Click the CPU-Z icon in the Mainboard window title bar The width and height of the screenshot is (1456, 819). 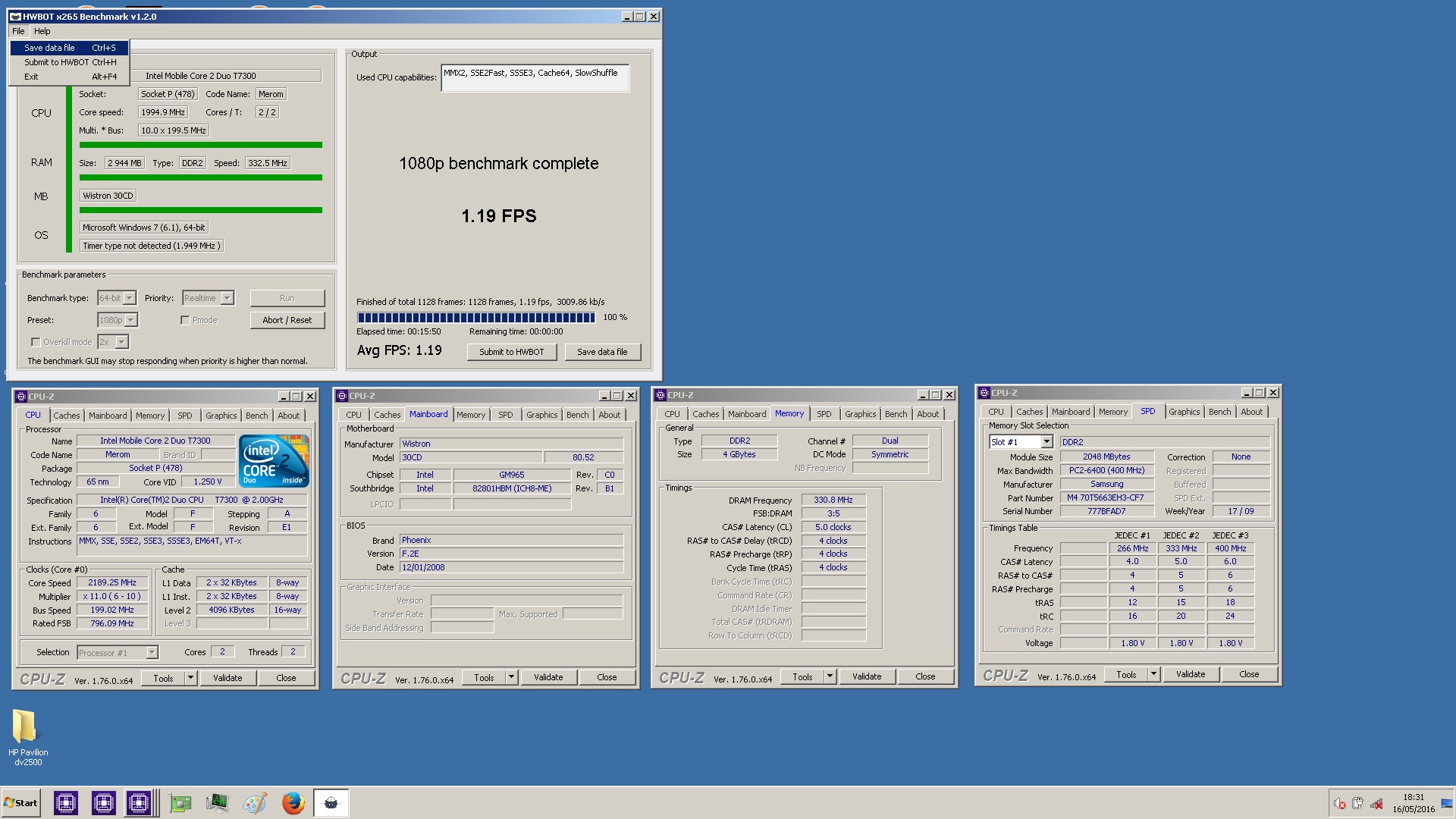click(342, 396)
